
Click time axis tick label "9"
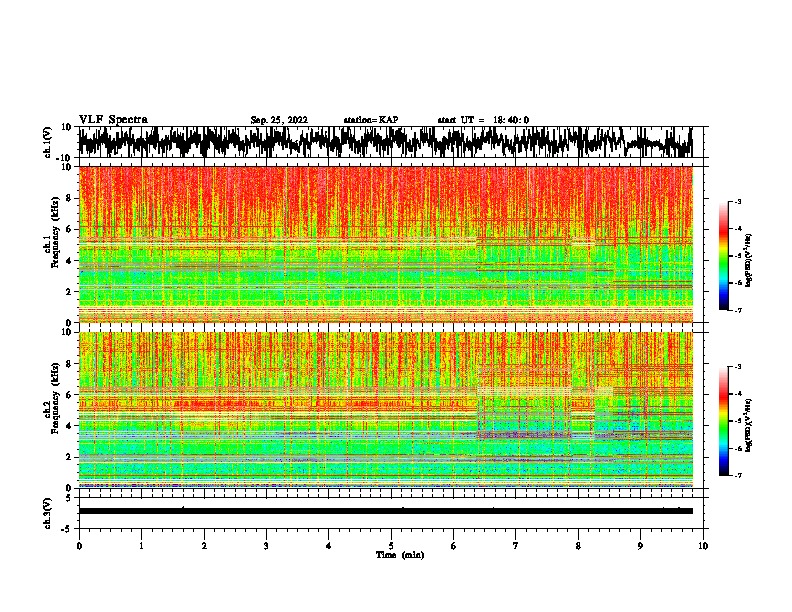(x=640, y=546)
